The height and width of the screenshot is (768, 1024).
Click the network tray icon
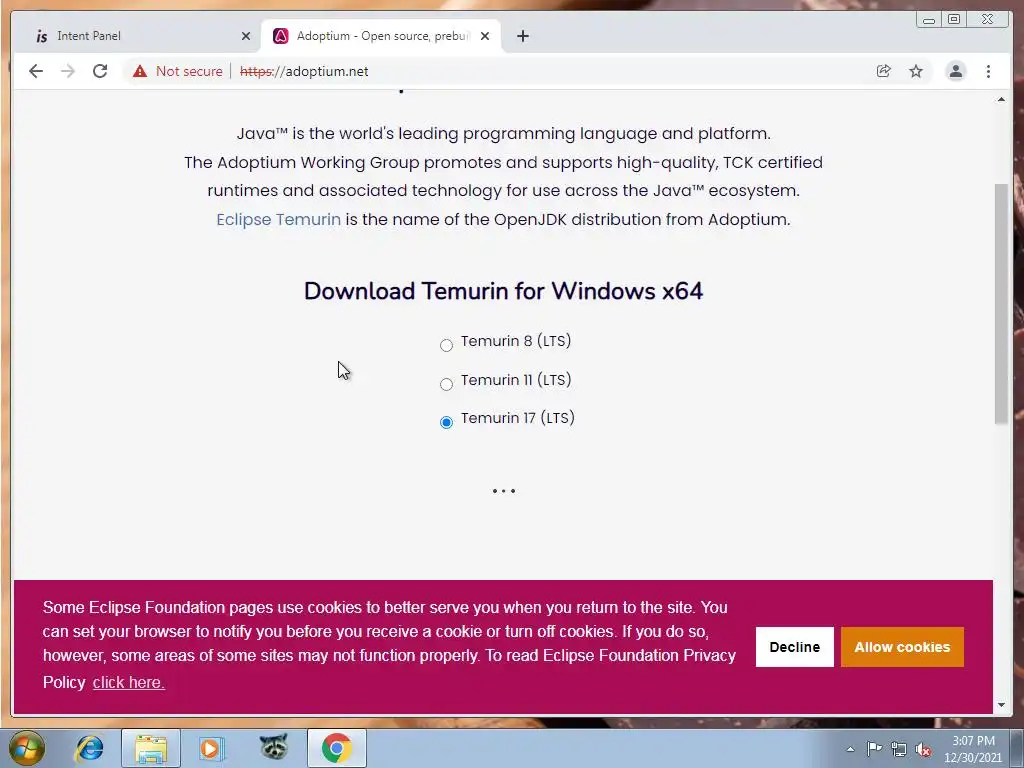click(899, 750)
